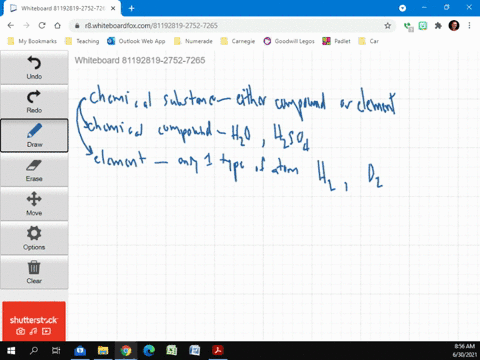This screenshot has width=480, height=360.
Task: Click the Shutterstock advertisement banner
Action: tap(34, 321)
